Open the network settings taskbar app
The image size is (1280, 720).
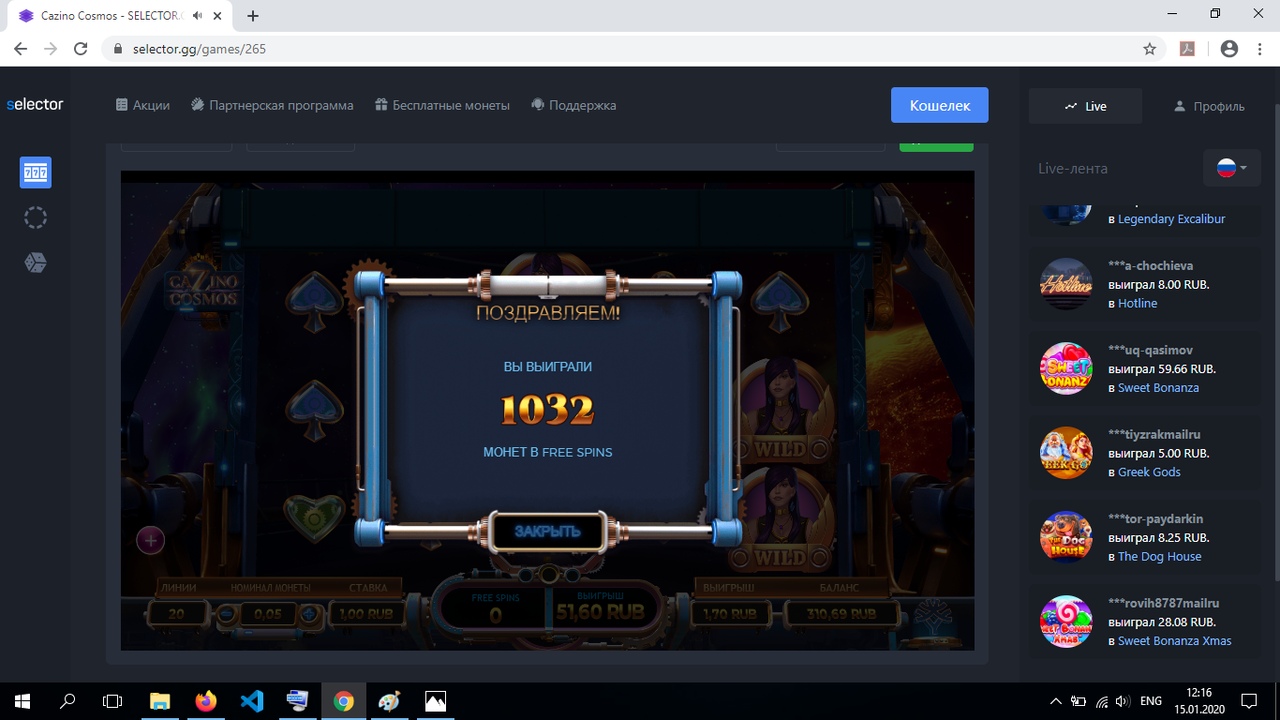(298, 701)
